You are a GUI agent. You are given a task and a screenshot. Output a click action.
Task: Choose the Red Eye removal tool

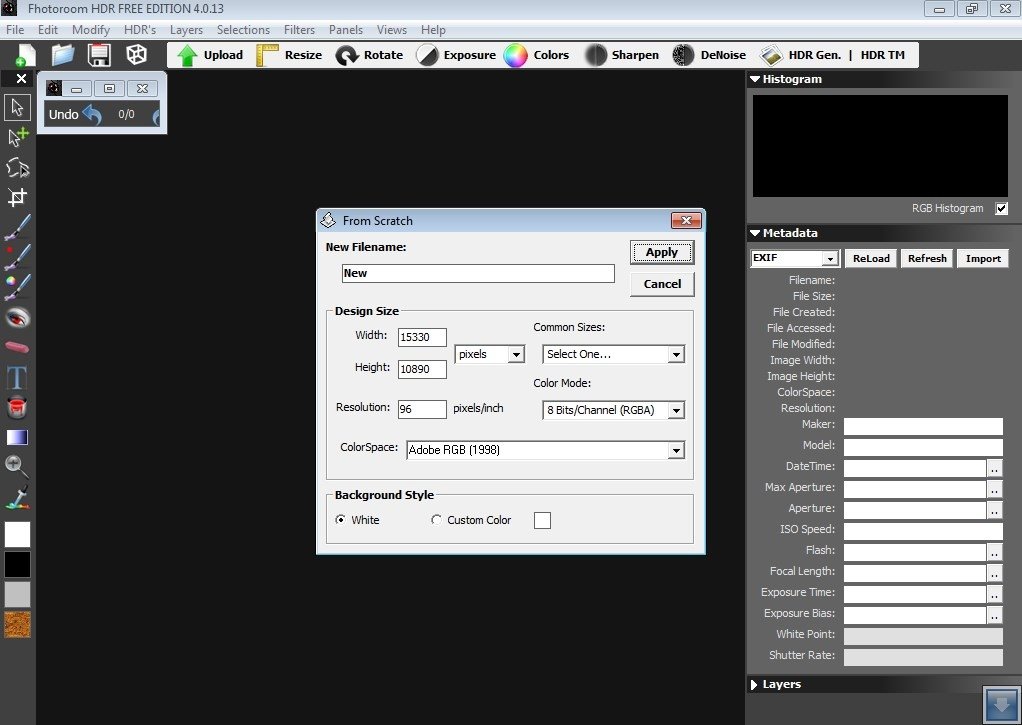click(x=18, y=318)
